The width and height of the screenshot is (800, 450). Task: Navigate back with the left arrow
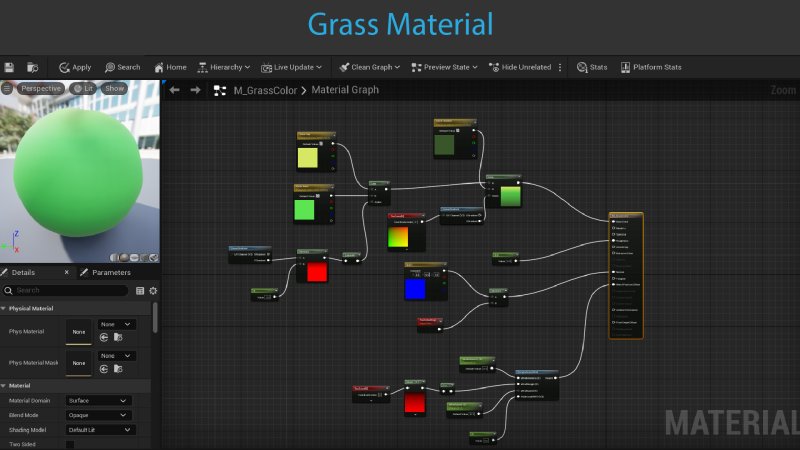174,90
